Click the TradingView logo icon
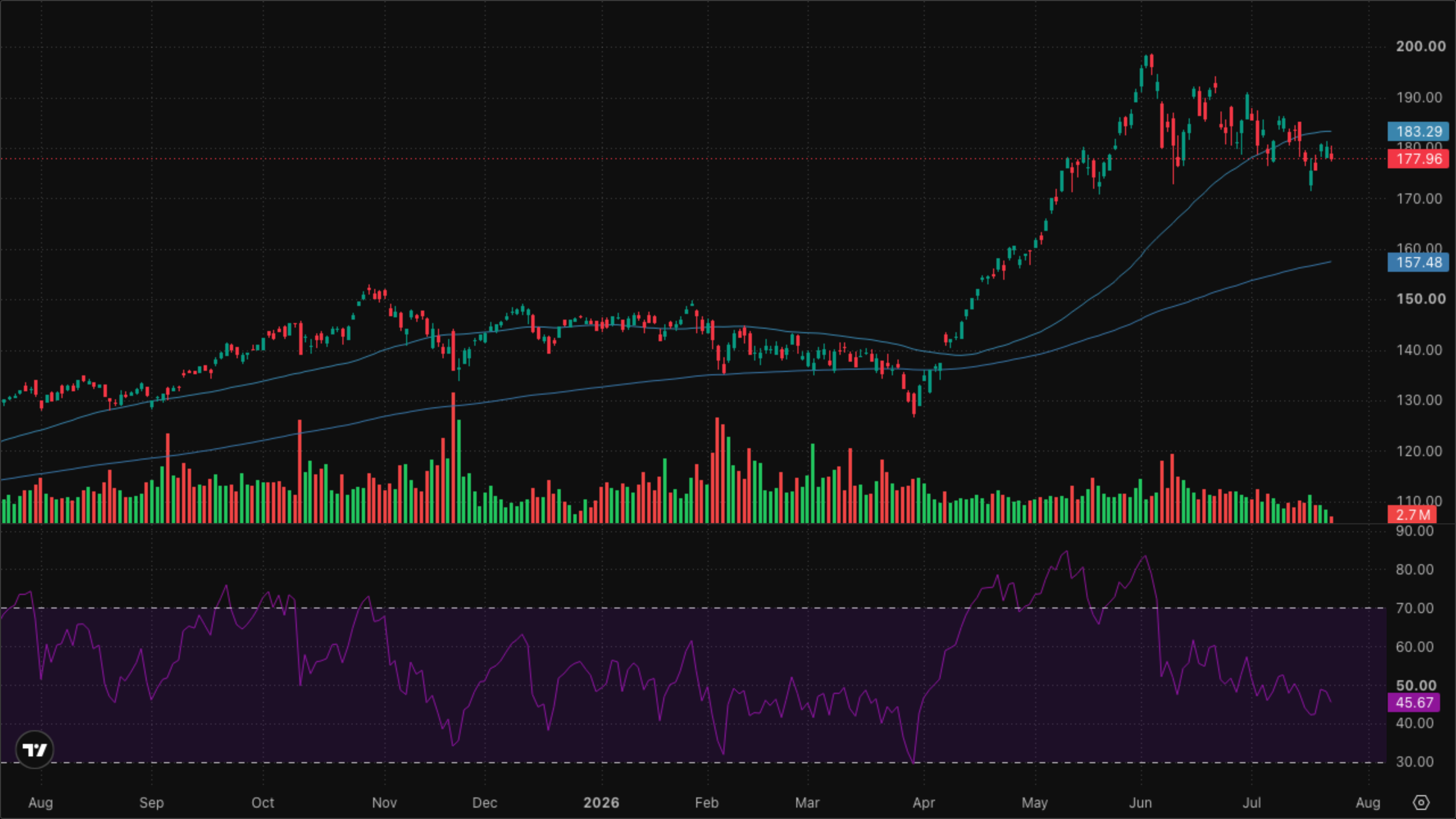The image size is (1456, 819). point(35,750)
